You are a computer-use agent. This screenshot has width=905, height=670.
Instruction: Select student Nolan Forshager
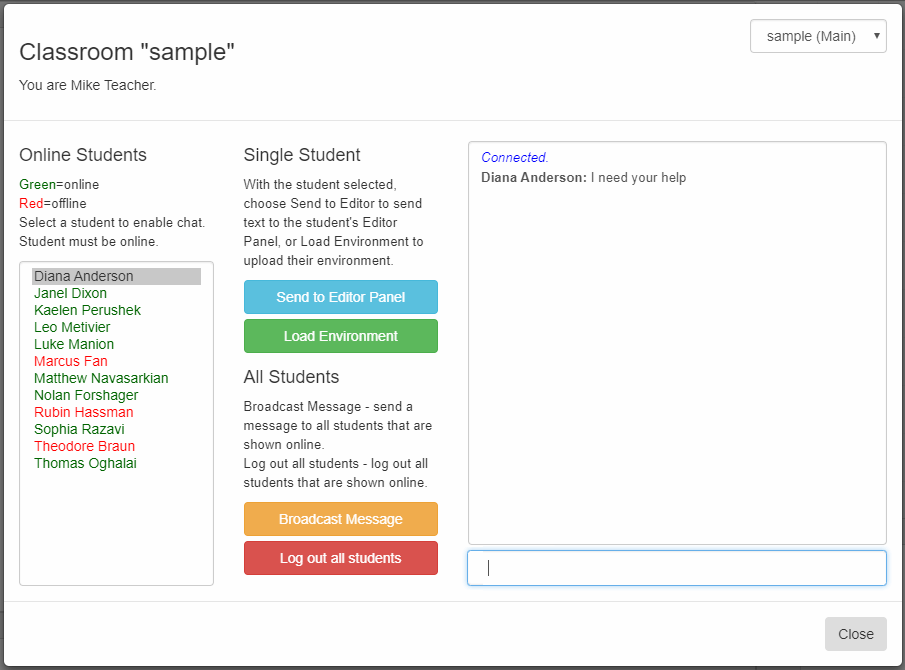coord(86,395)
